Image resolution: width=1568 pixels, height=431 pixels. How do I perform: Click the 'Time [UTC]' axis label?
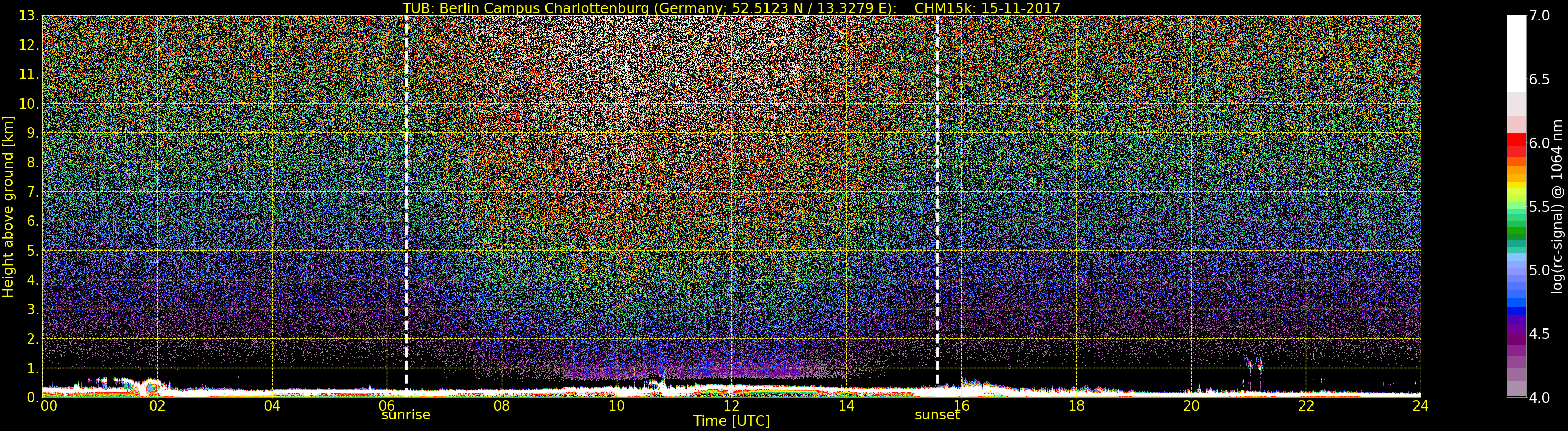[731, 421]
